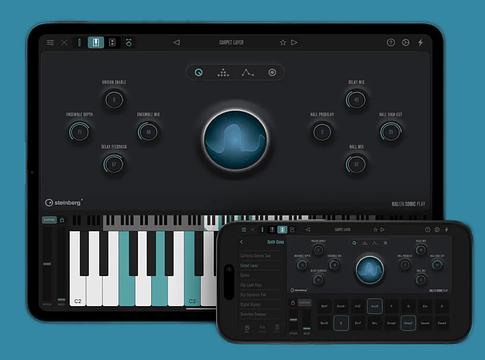Click the Hall High Cut knob on tablet

pos(391,132)
